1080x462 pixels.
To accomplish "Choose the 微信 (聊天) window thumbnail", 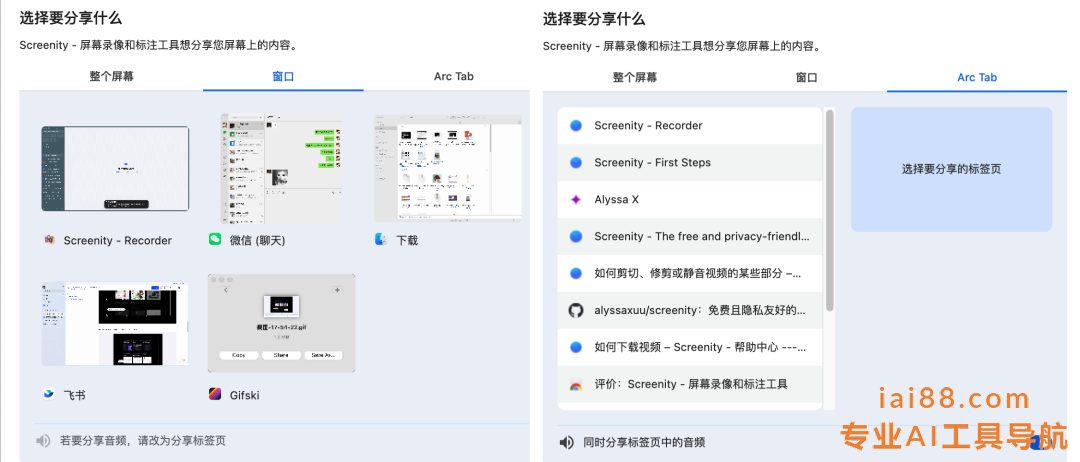I will click(281, 168).
